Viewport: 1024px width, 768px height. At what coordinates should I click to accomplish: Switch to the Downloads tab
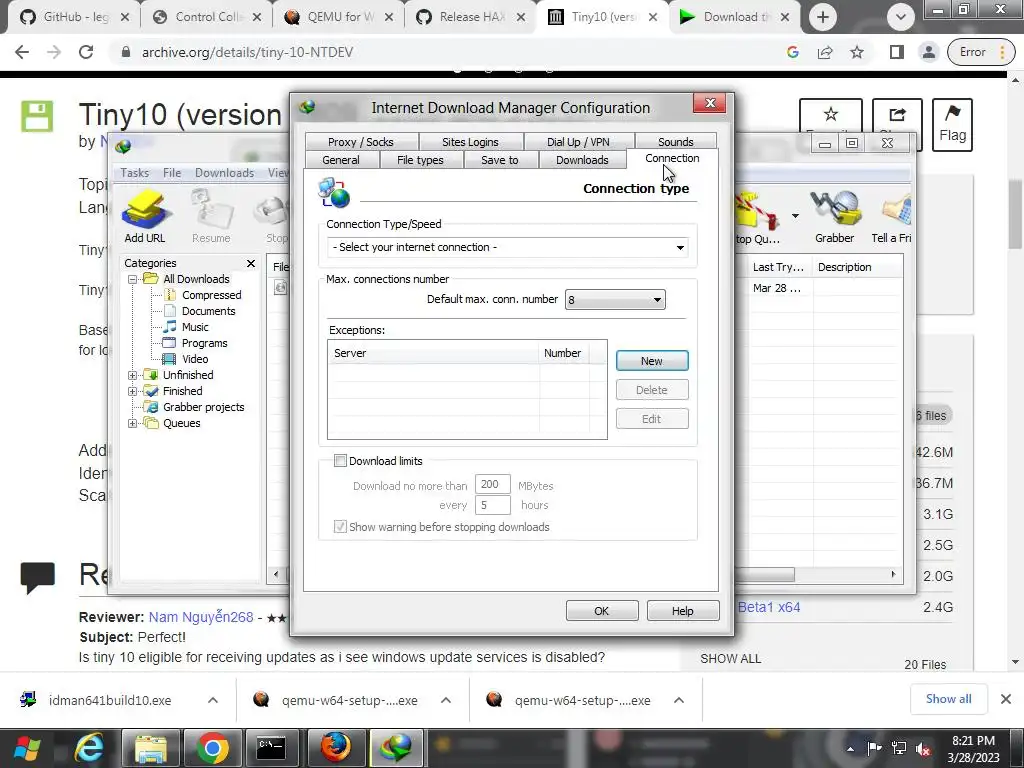pos(582,160)
